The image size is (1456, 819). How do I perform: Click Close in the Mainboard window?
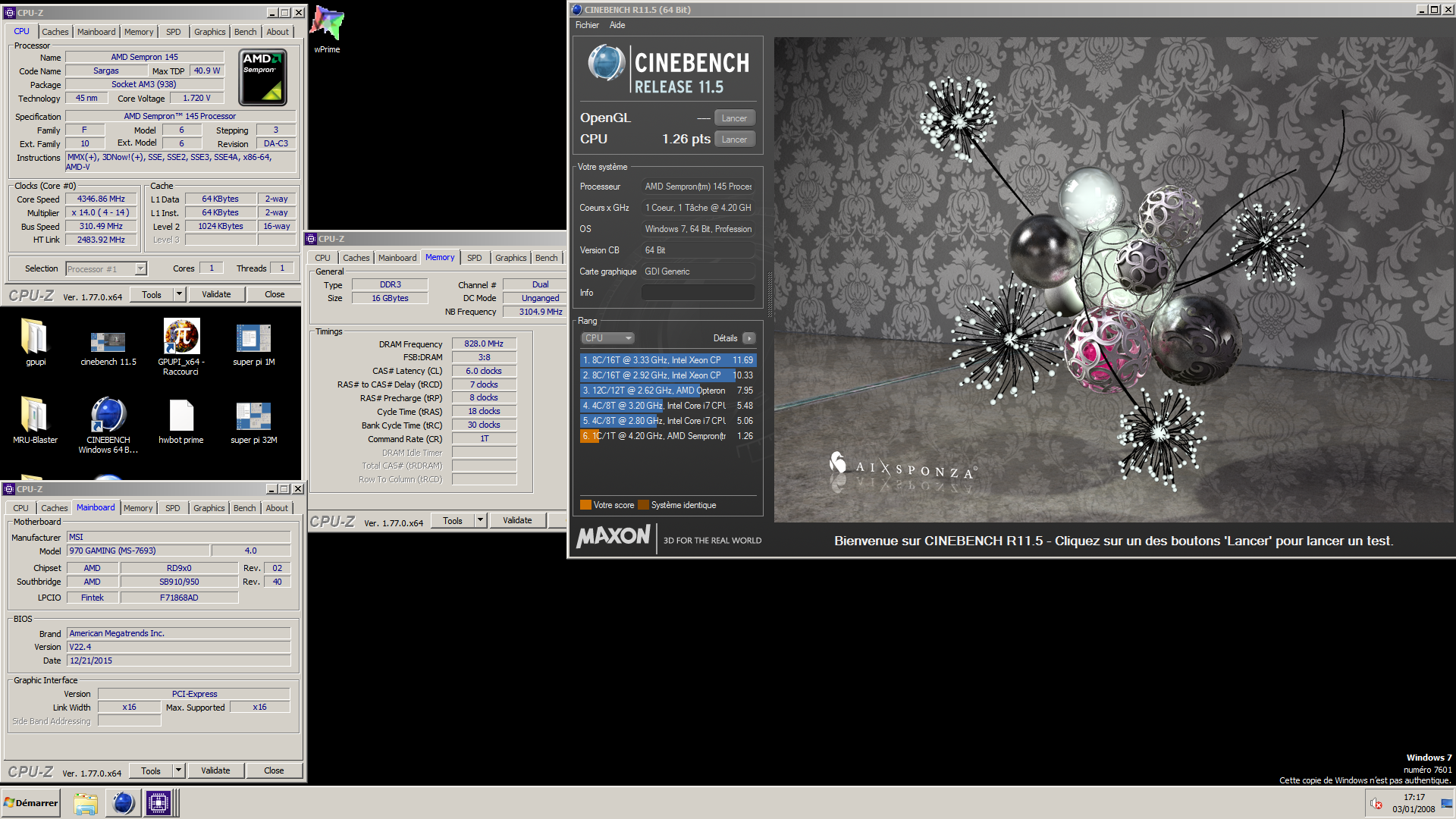coord(274,770)
